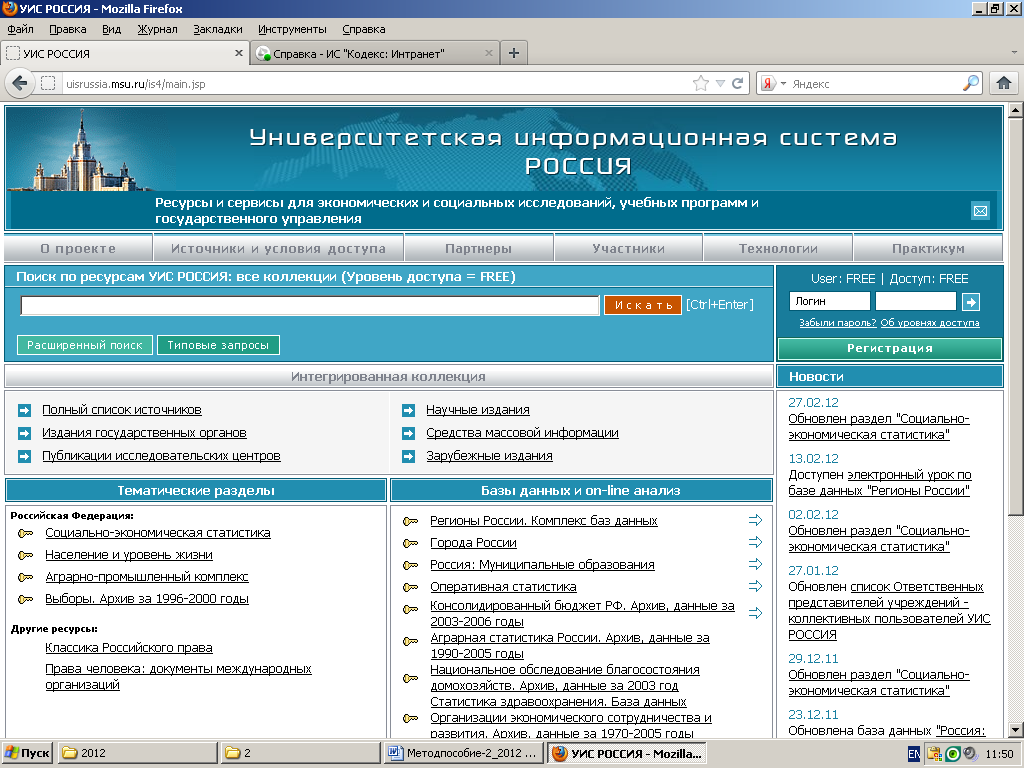Open Оперативная статистика link
Screen dimensions: 1024x768
click(503, 586)
